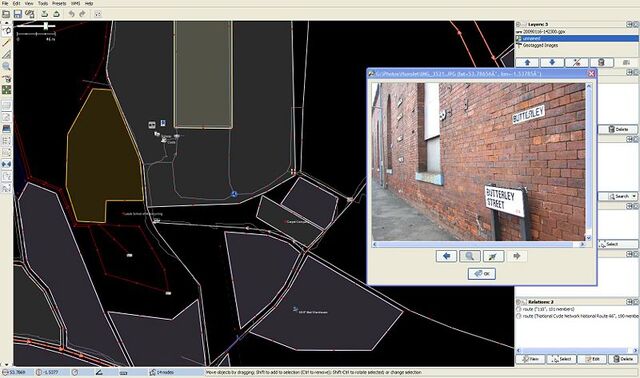Open the Search button dropdown arrow
640x378 pixels.
click(634, 196)
